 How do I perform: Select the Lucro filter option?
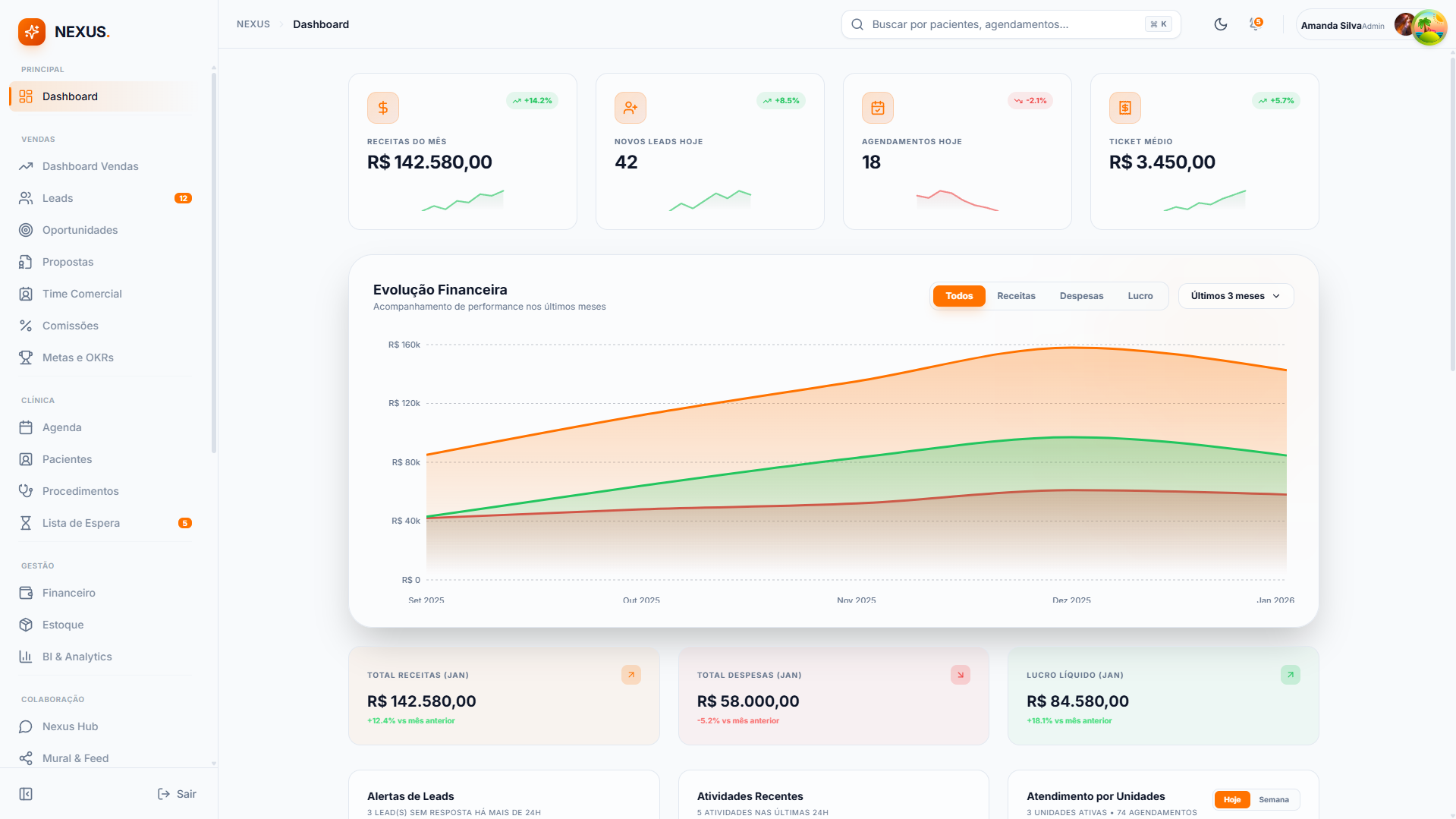pos(1140,296)
